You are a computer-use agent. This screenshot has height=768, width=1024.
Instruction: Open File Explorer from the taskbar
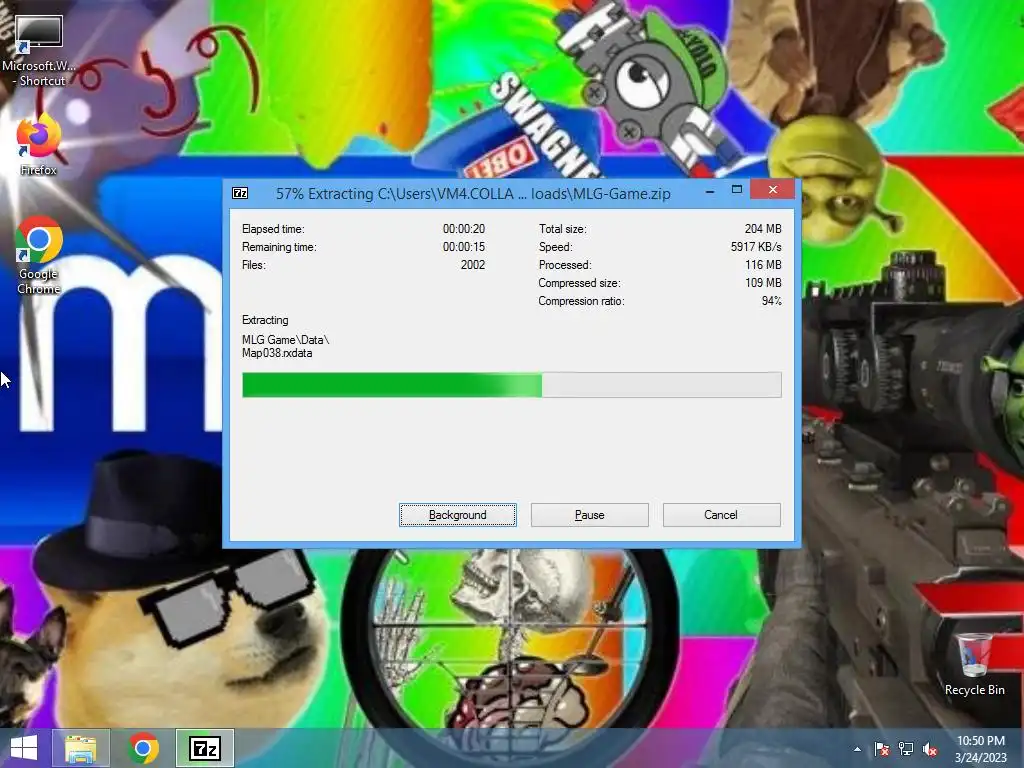(x=81, y=748)
